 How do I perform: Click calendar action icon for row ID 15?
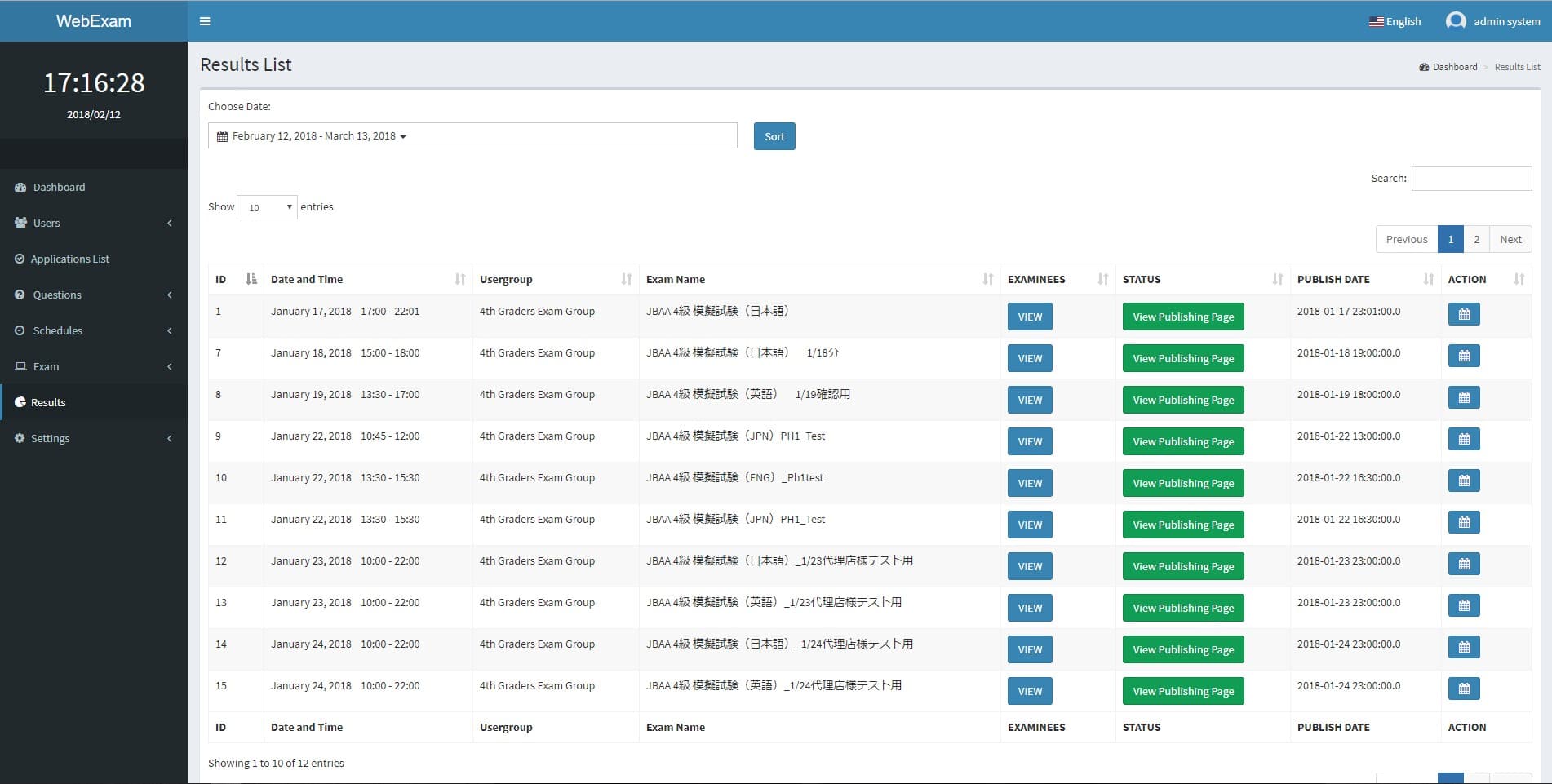click(1464, 689)
